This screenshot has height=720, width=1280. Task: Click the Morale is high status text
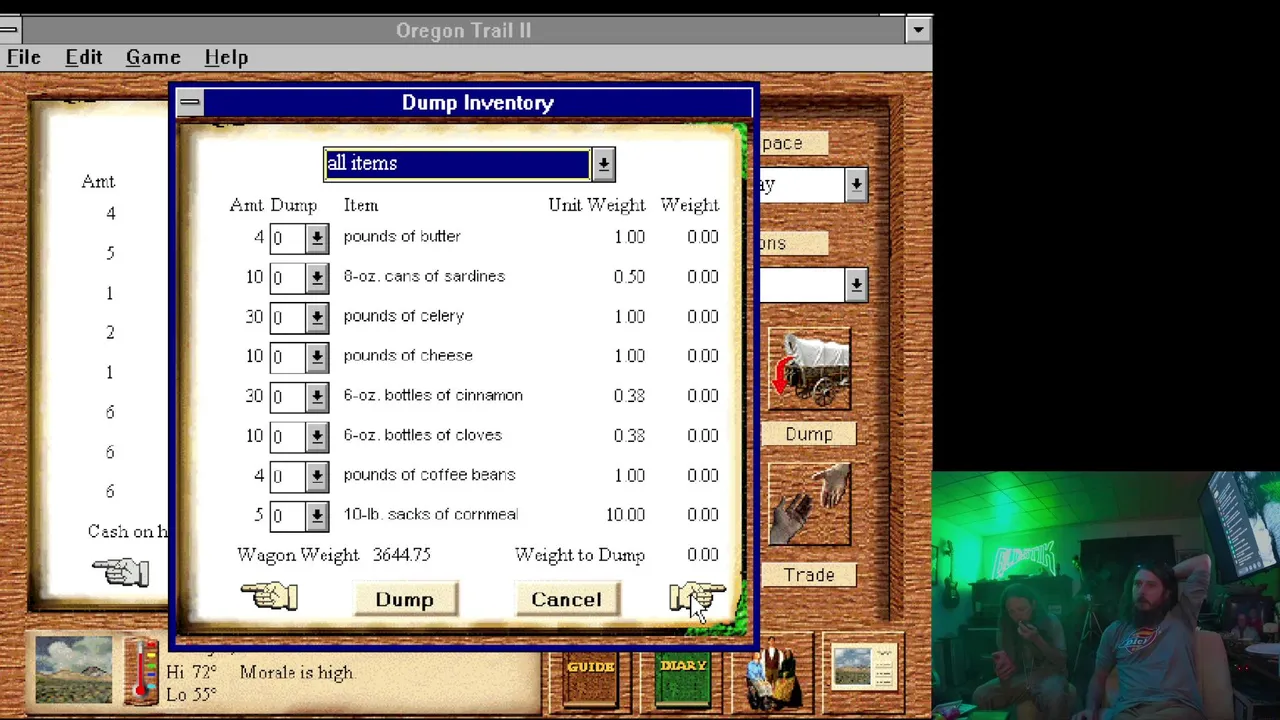[297, 673]
